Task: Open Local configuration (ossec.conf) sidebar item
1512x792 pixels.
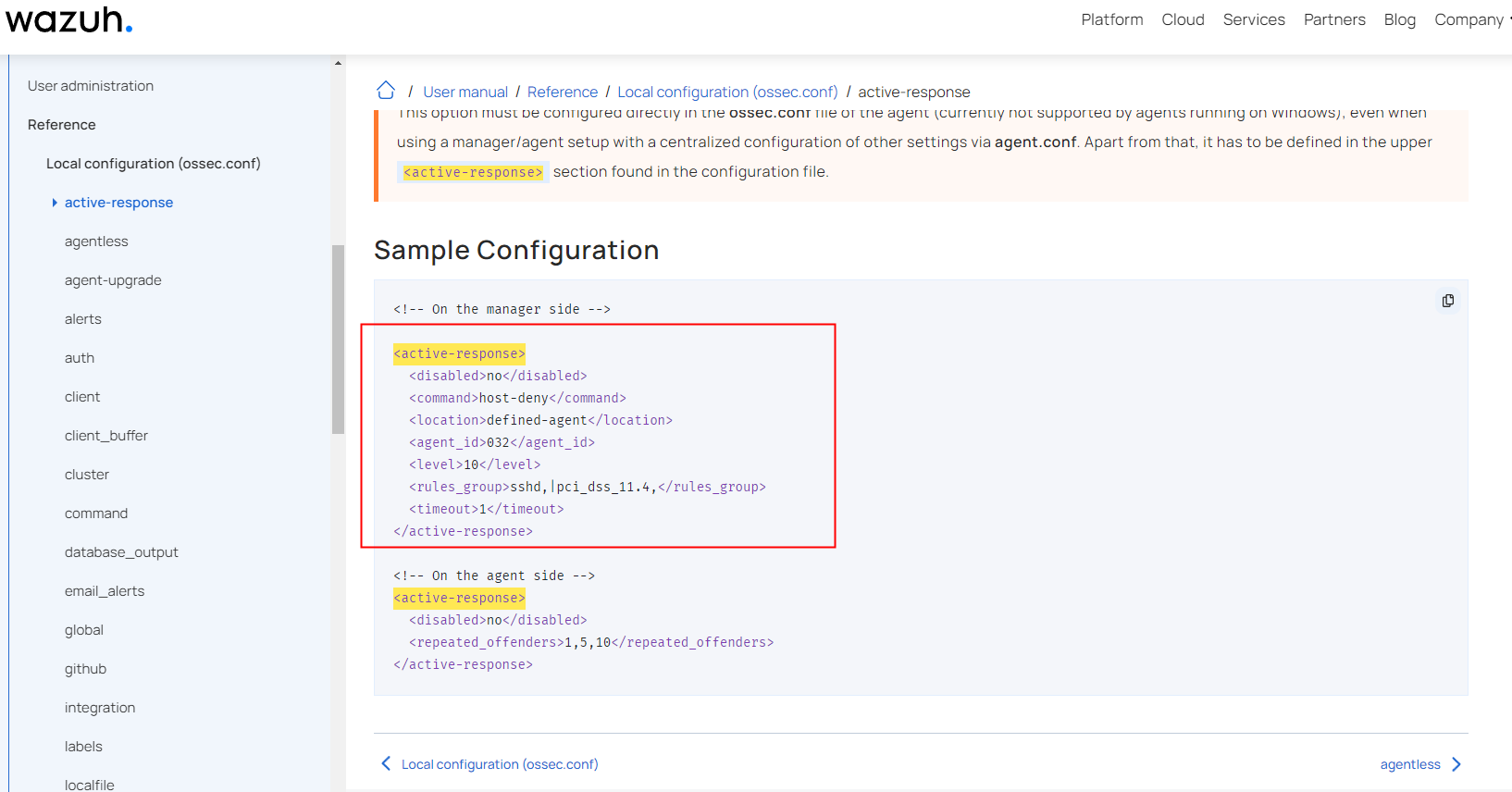Action: pos(154,164)
